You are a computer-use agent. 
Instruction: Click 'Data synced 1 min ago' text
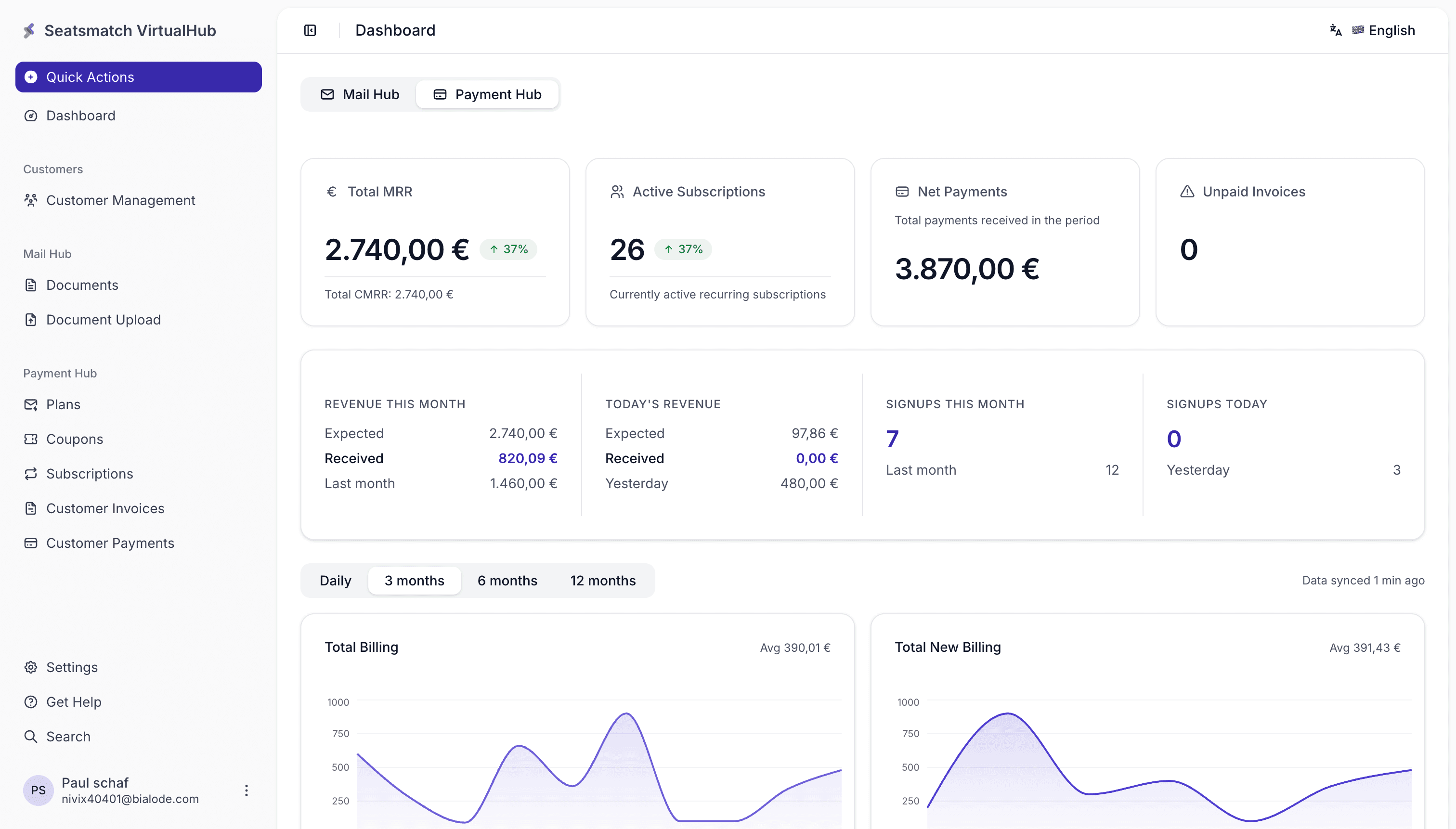(1363, 581)
